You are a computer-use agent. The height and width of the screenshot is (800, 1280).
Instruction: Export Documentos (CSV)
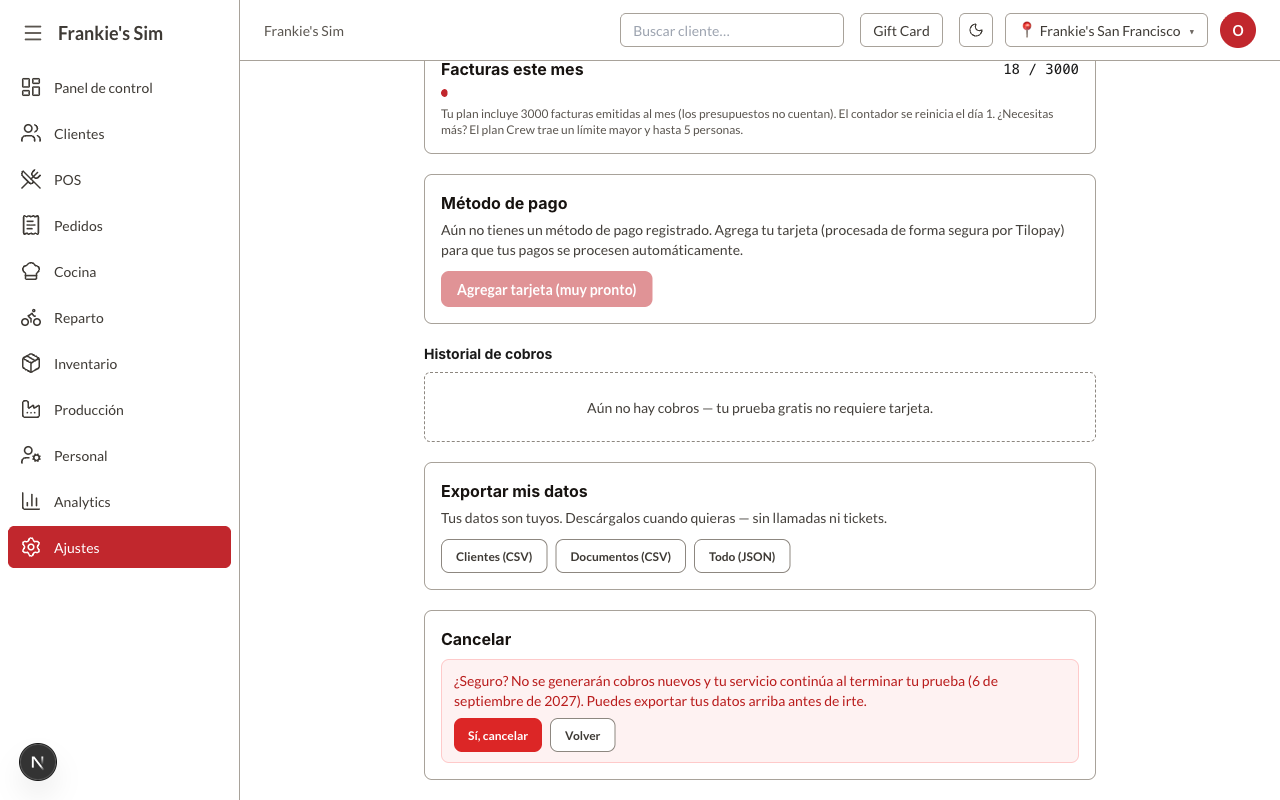tap(620, 556)
